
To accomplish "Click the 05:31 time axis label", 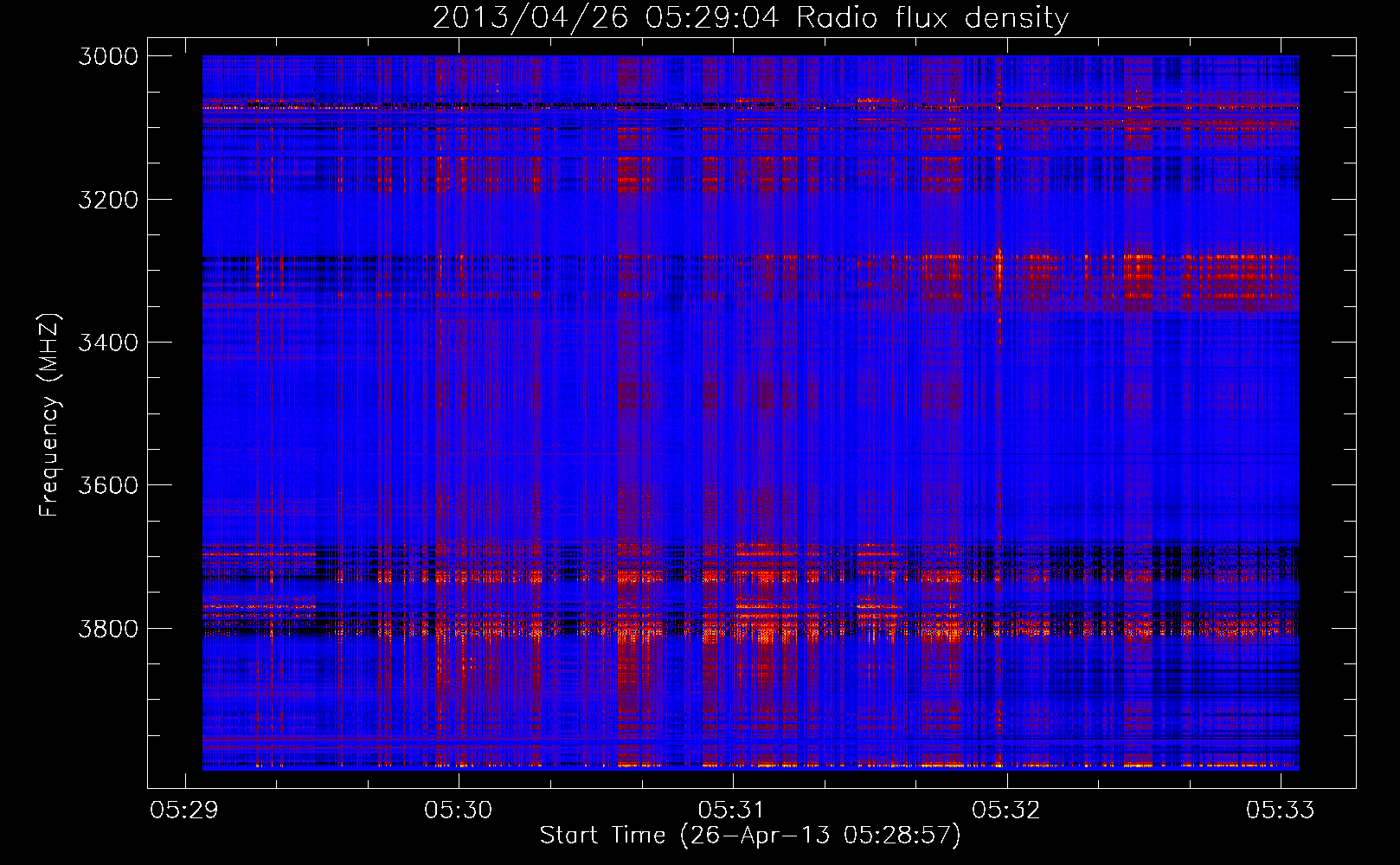I will 732,811.
